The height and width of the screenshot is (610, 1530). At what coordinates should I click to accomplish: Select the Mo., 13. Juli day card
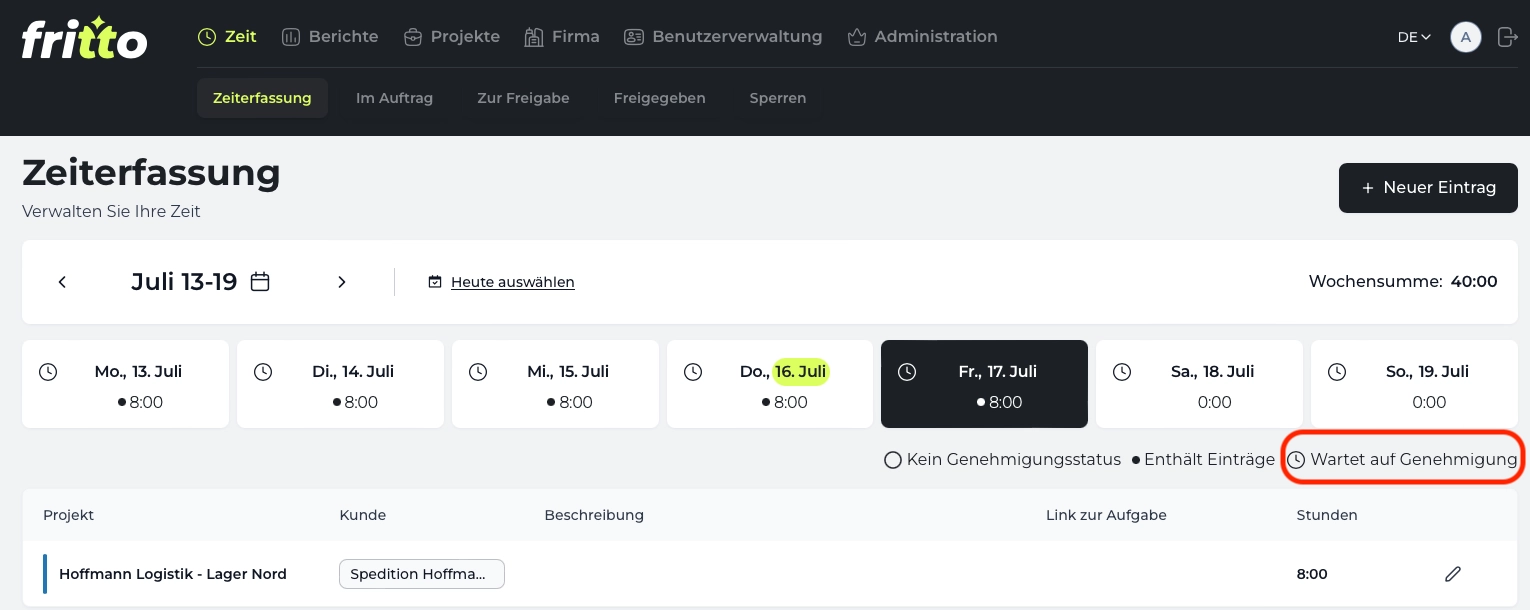coord(125,384)
